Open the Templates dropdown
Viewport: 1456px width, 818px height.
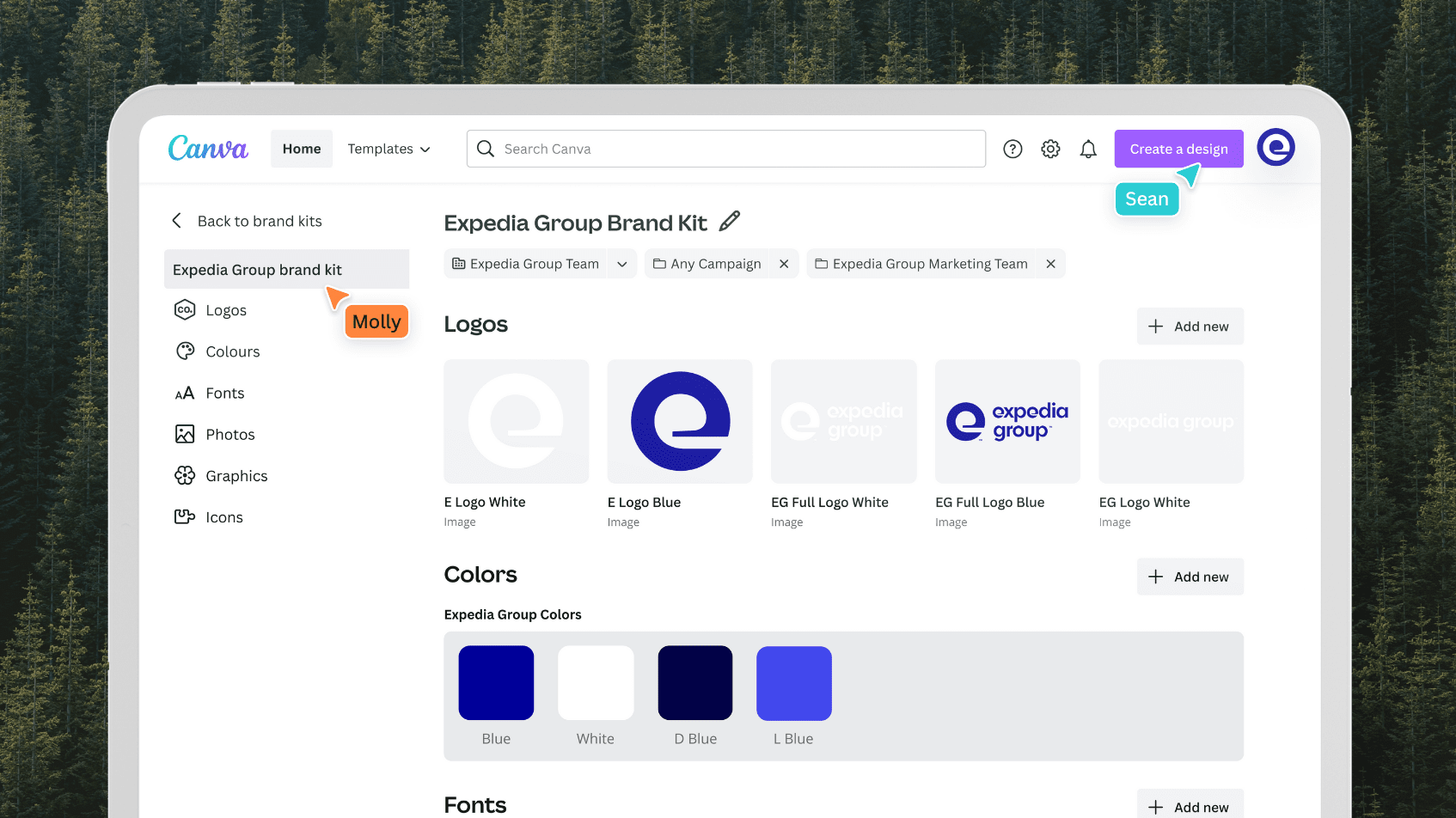tap(388, 149)
